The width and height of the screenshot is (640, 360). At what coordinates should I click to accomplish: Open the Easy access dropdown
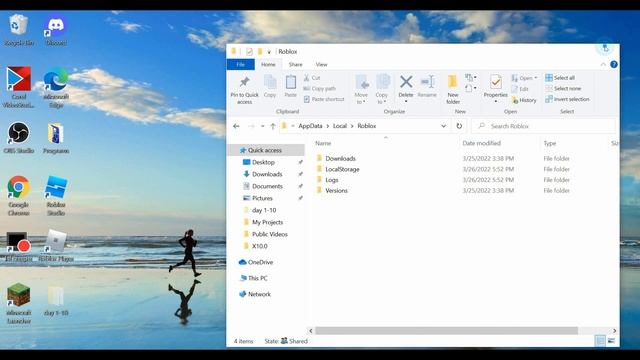[x=471, y=88]
